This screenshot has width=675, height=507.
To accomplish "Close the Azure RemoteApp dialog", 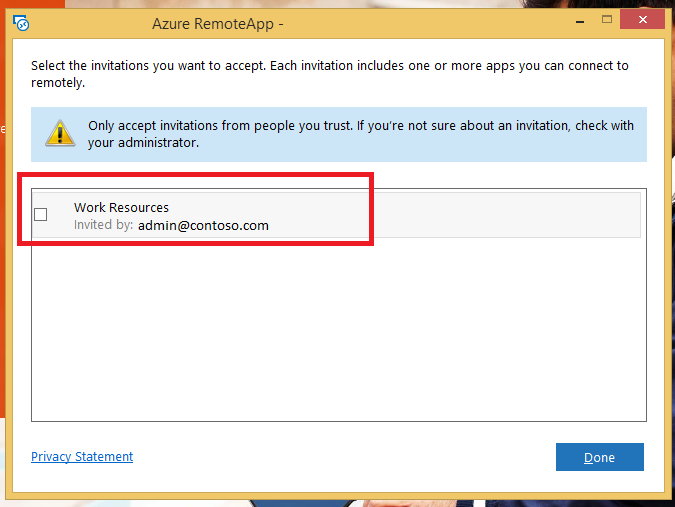I will pos(642,19).
